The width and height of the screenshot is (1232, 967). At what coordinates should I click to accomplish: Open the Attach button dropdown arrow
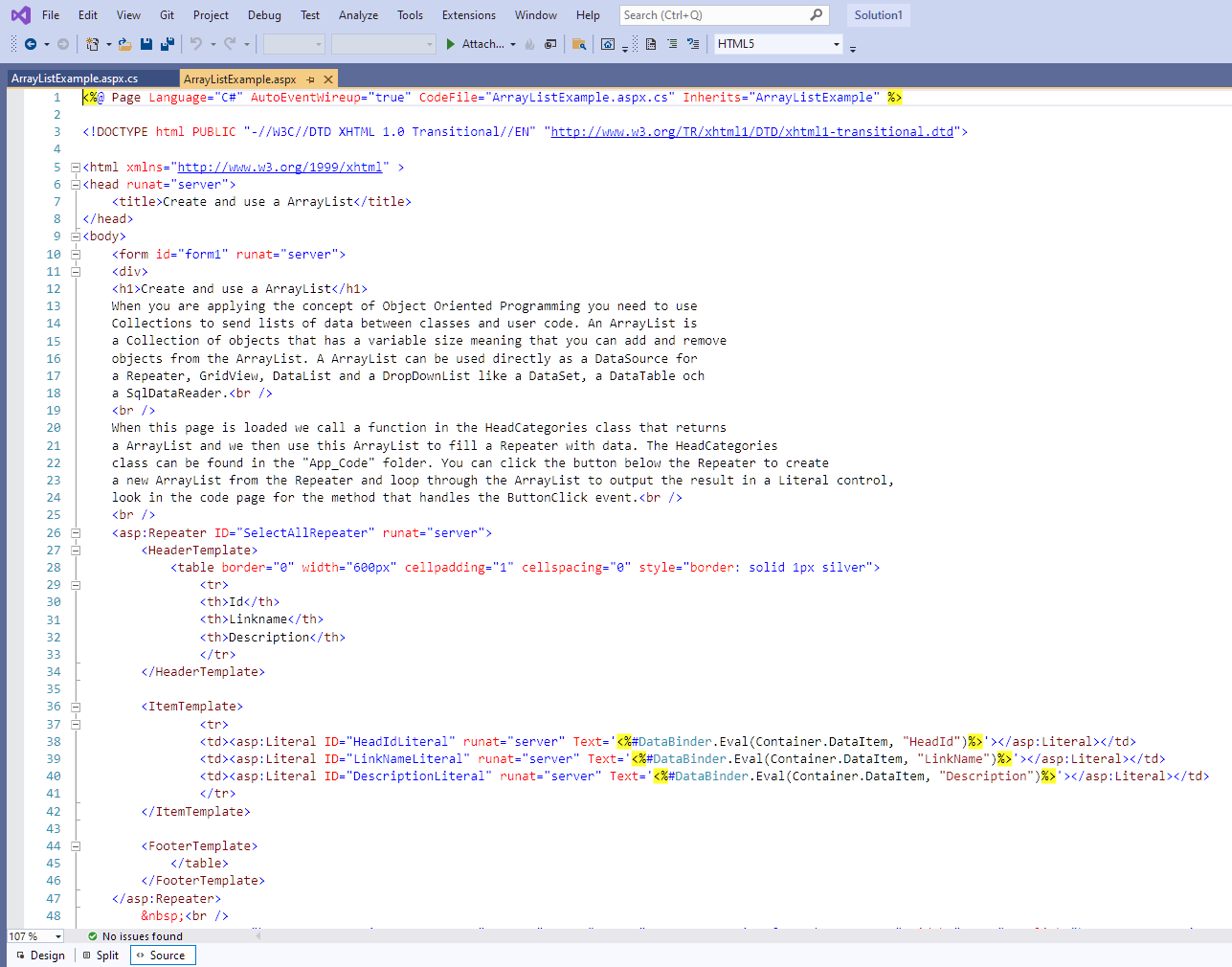(x=513, y=44)
